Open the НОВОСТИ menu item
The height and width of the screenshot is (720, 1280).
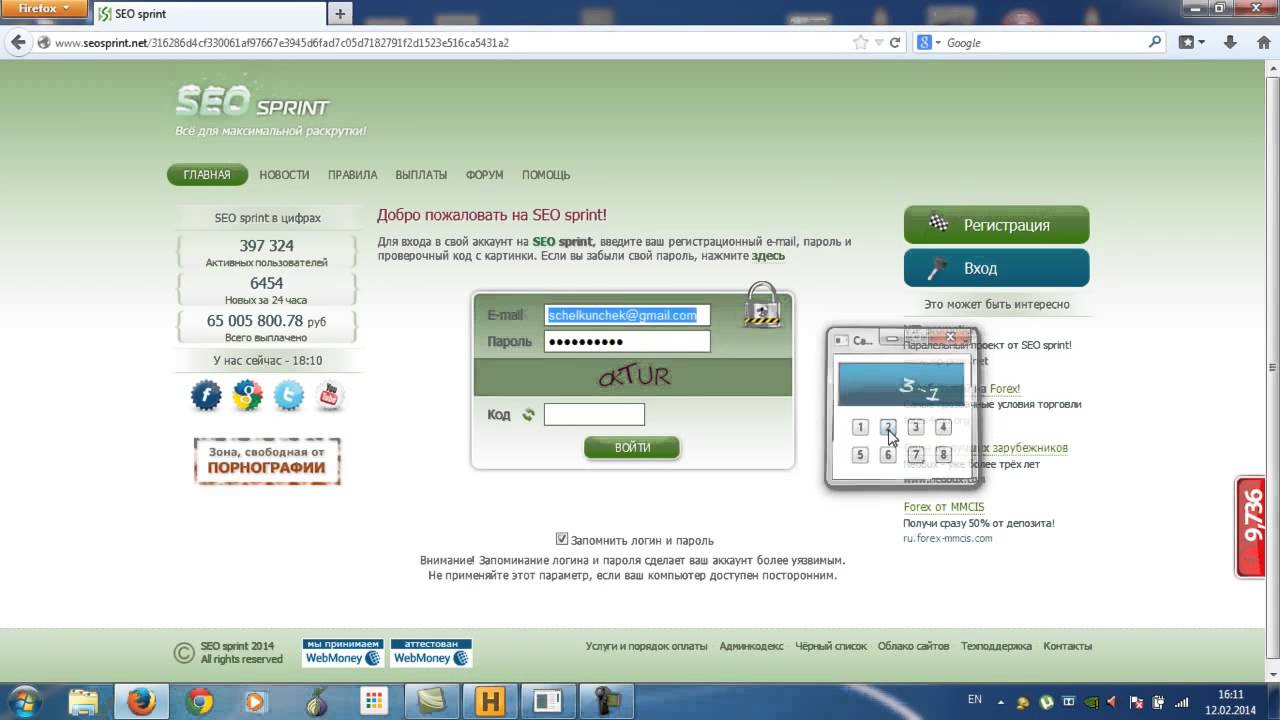click(284, 175)
